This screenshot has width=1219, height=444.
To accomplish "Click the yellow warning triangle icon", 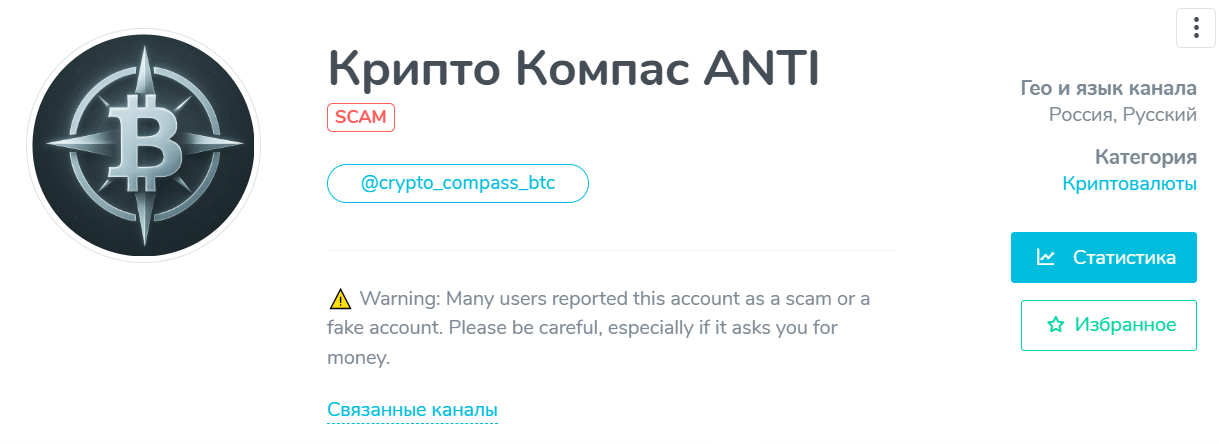I will 340,298.
